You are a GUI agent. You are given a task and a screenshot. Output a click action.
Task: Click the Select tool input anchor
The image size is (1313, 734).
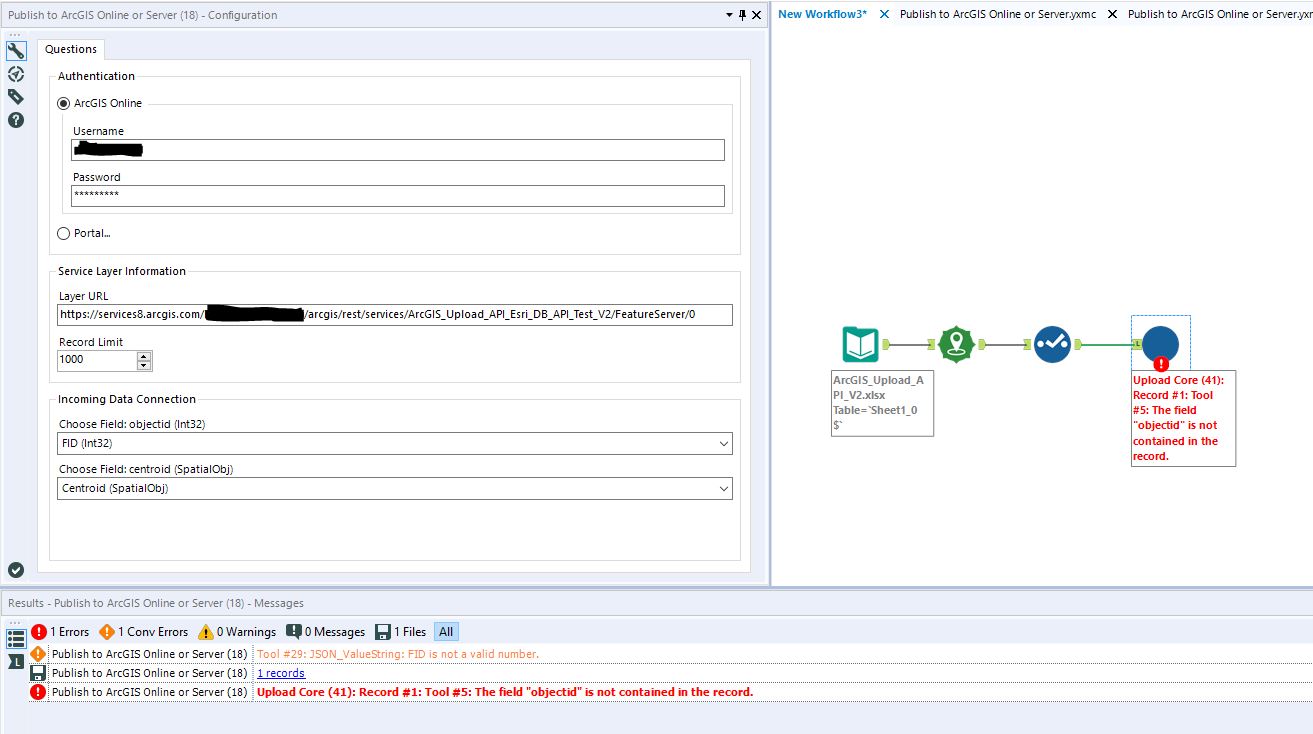(1027, 345)
